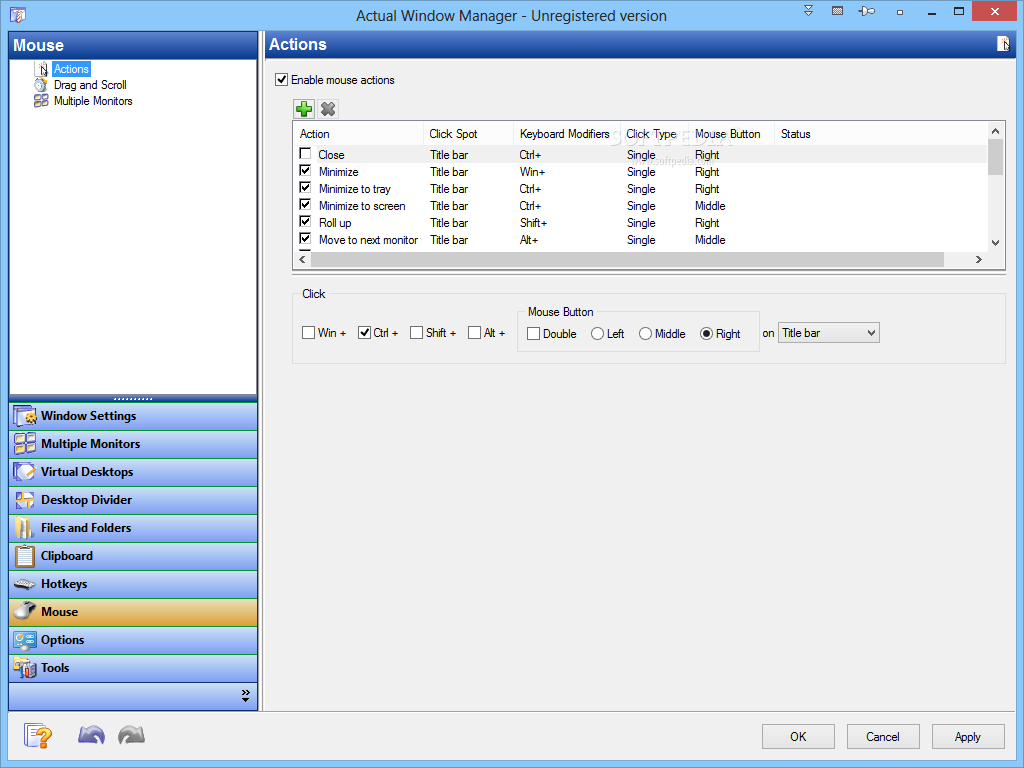
Task: Click the roll up title bar icon
Action: pyautogui.click(x=808, y=10)
